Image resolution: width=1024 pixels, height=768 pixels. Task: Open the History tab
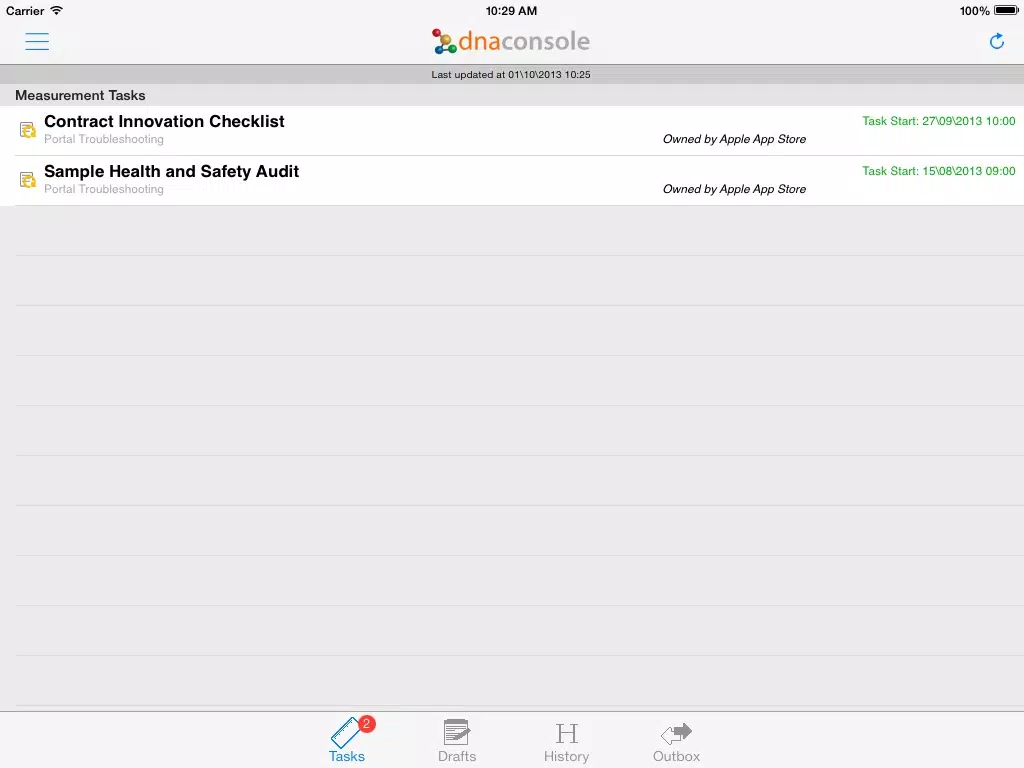566,741
